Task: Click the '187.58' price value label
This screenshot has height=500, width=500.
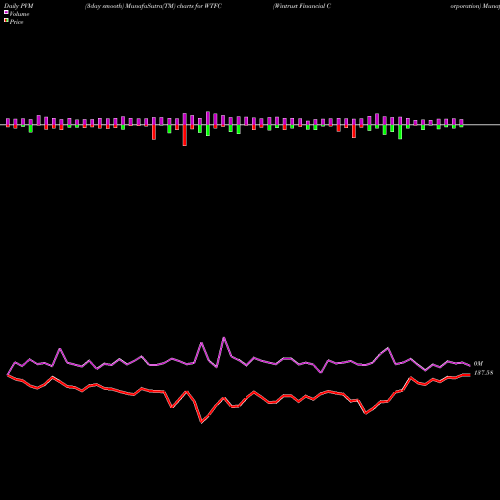Action: 483,373
